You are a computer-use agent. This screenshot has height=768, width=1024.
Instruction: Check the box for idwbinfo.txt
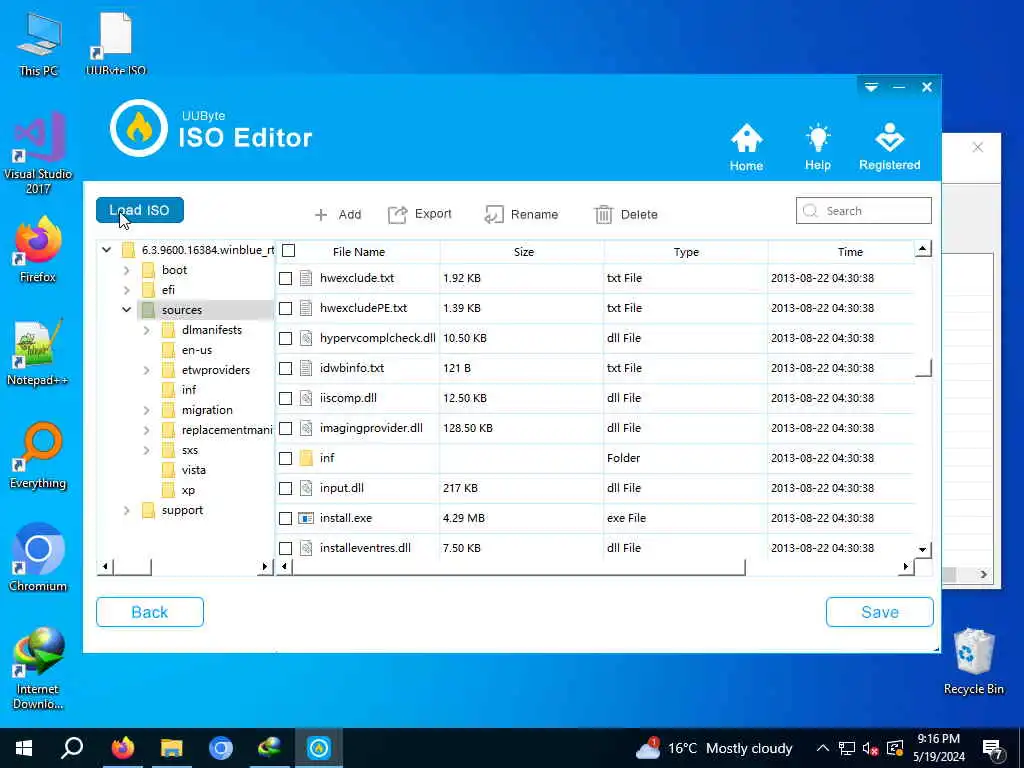(x=285, y=368)
